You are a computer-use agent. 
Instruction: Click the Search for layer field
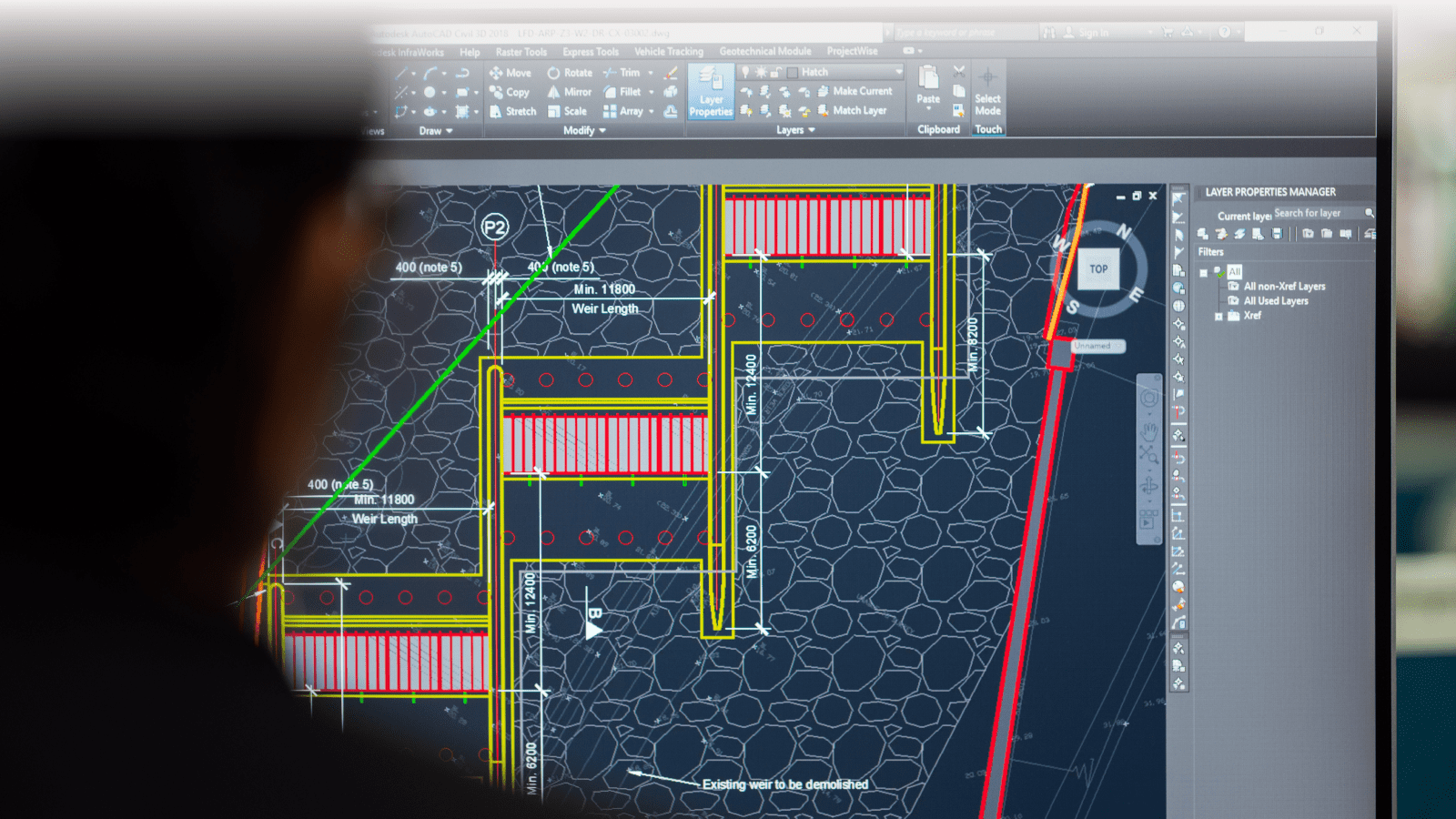1323,213
